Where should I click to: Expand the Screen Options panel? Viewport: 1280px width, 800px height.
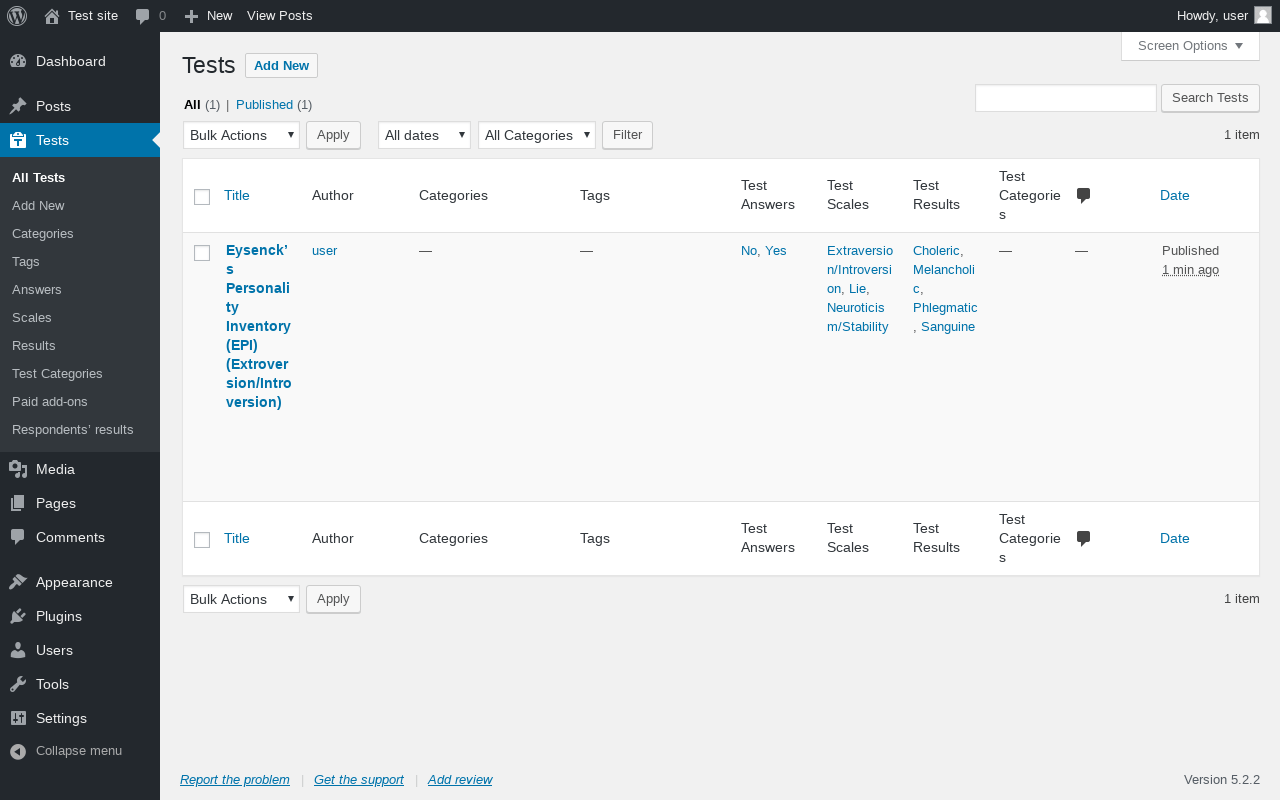click(1190, 46)
